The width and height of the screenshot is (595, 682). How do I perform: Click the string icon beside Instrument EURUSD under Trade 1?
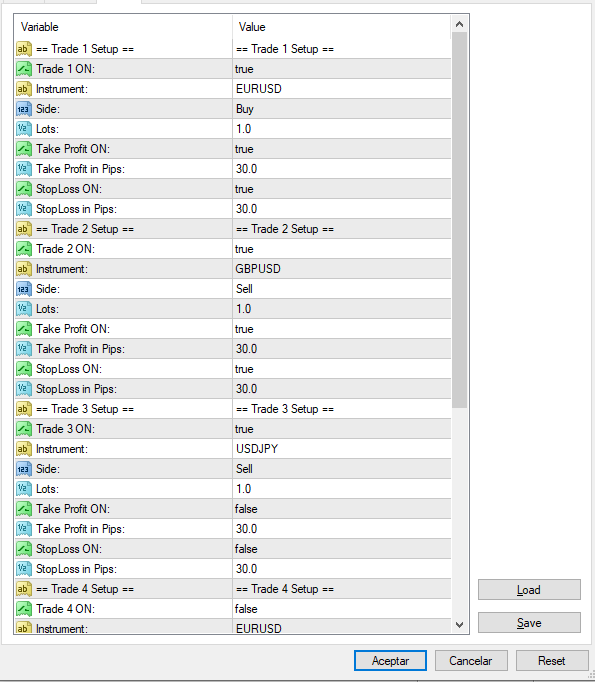point(24,89)
